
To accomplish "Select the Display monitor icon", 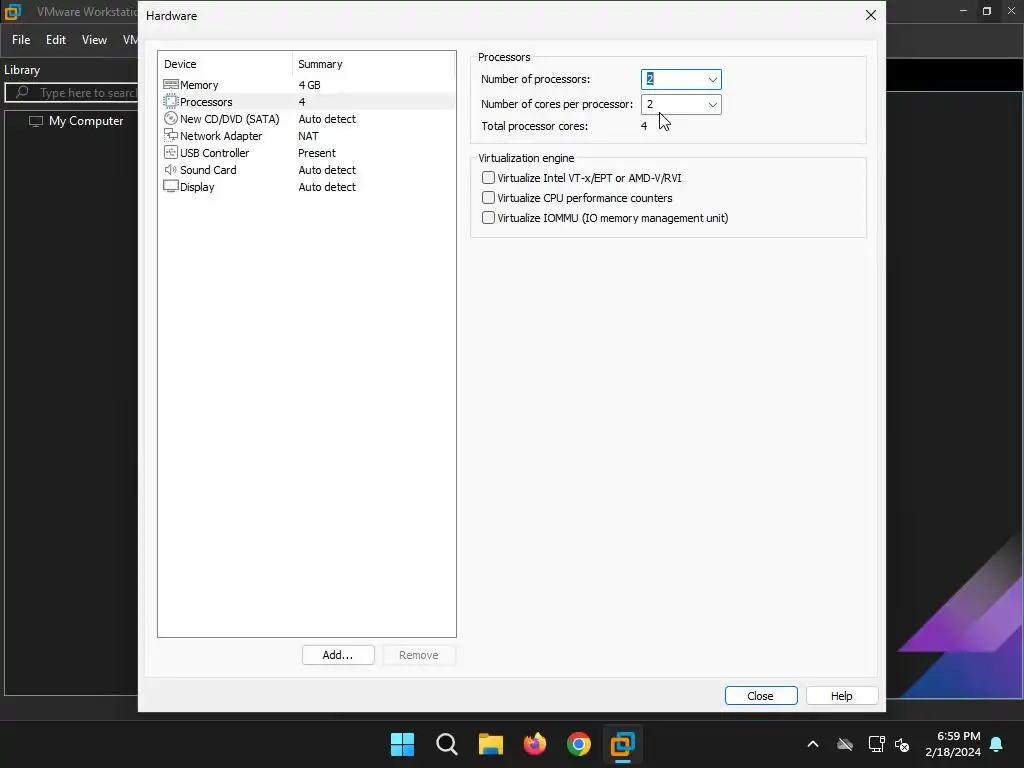I will point(170,186).
